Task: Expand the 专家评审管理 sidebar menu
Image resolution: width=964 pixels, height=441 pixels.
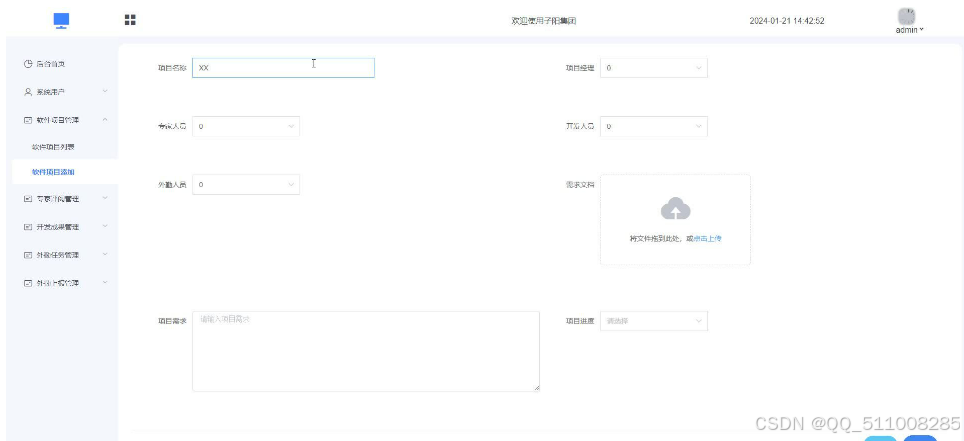Action: pyautogui.click(x=65, y=199)
